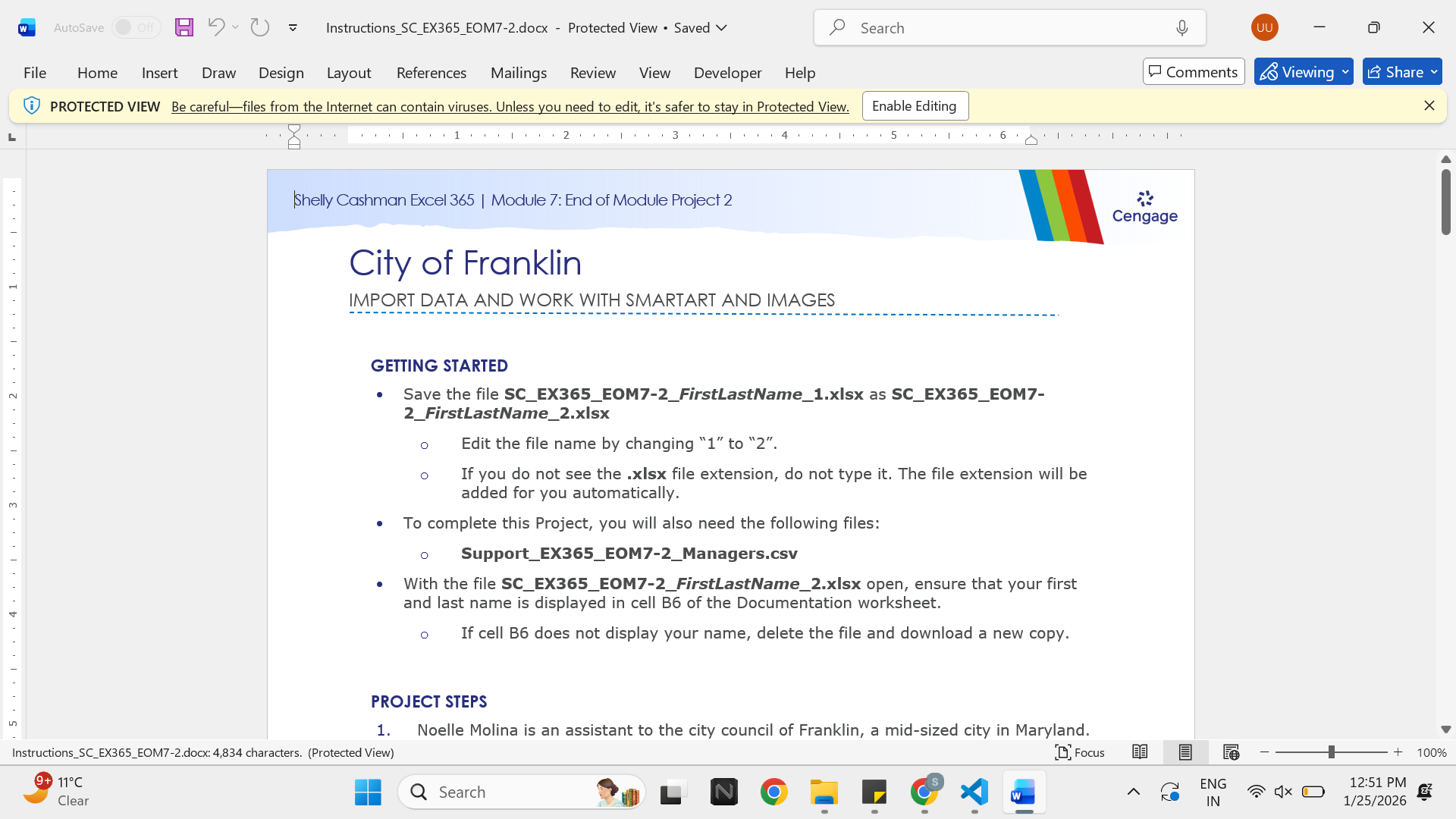Viewport: 1456px width, 819px height.
Task: Click the Redo icon
Action: pyautogui.click(x=260, y=27)
